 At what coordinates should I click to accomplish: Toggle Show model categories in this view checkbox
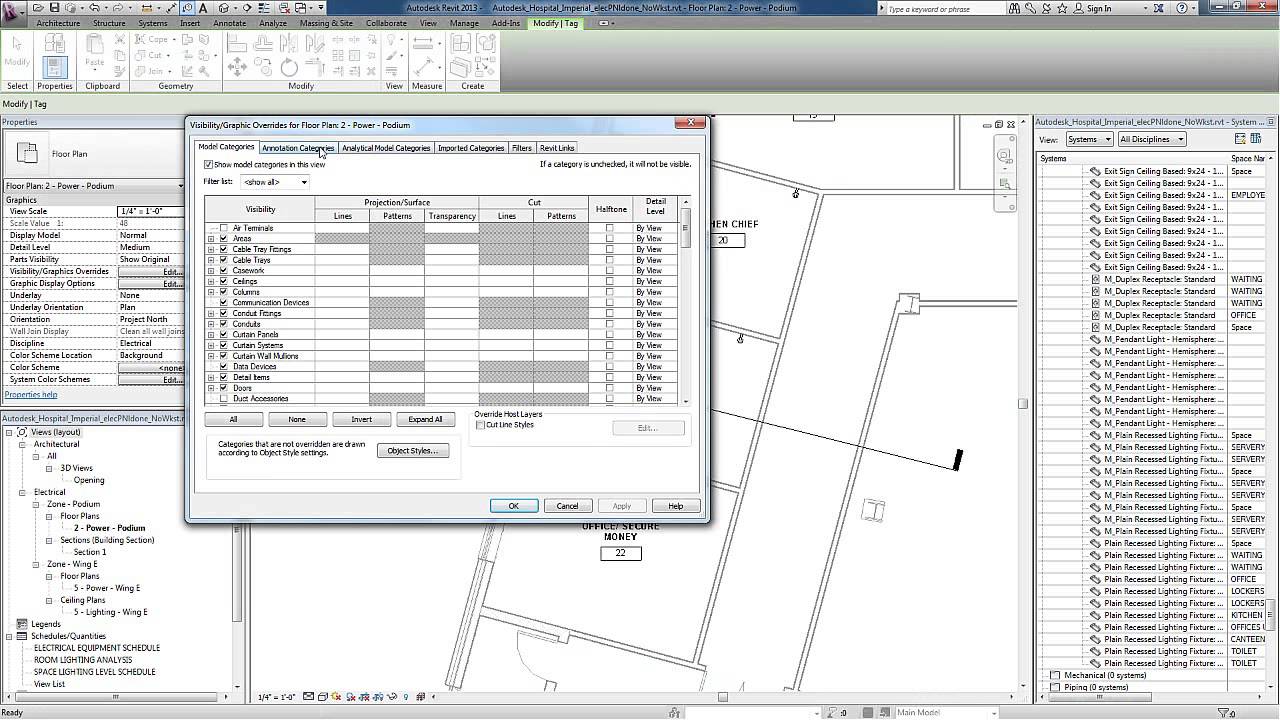tap(208, 164)
